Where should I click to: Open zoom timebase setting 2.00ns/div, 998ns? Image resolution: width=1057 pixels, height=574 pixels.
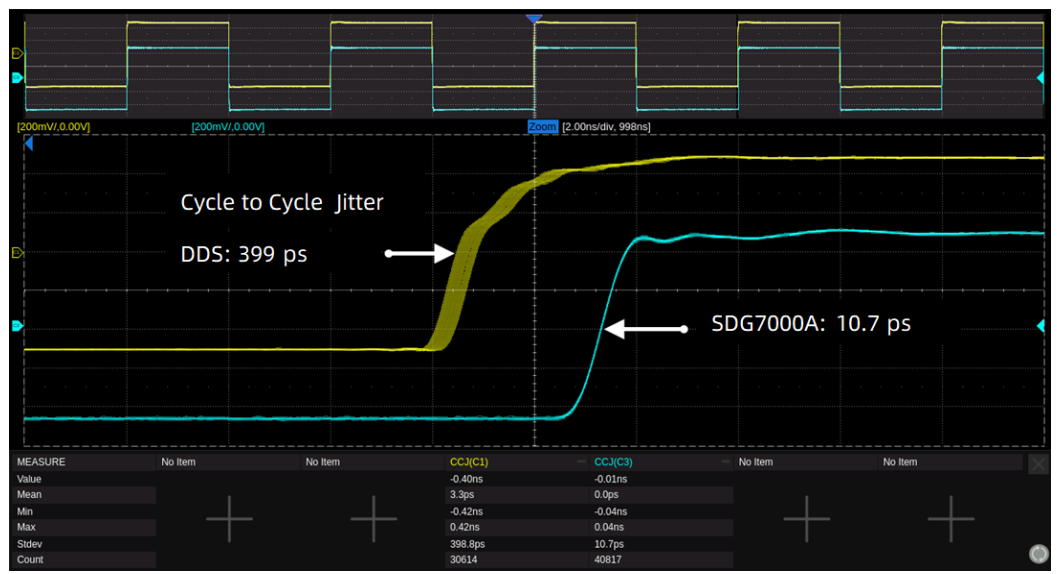[x=606, y=127]
